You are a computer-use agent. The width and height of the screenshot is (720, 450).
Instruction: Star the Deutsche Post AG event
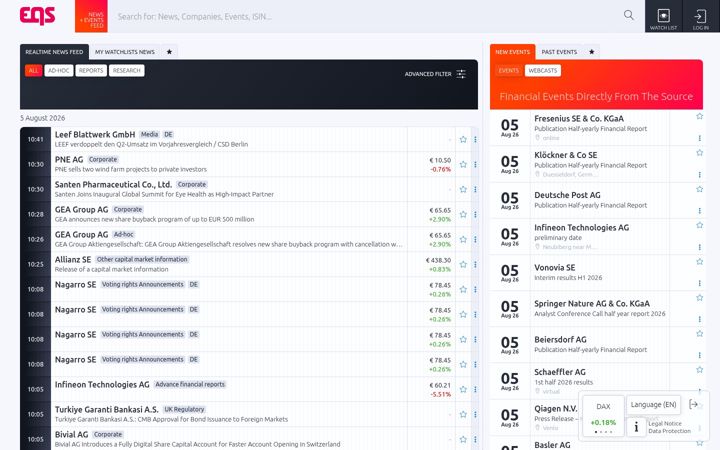(699, 189)
